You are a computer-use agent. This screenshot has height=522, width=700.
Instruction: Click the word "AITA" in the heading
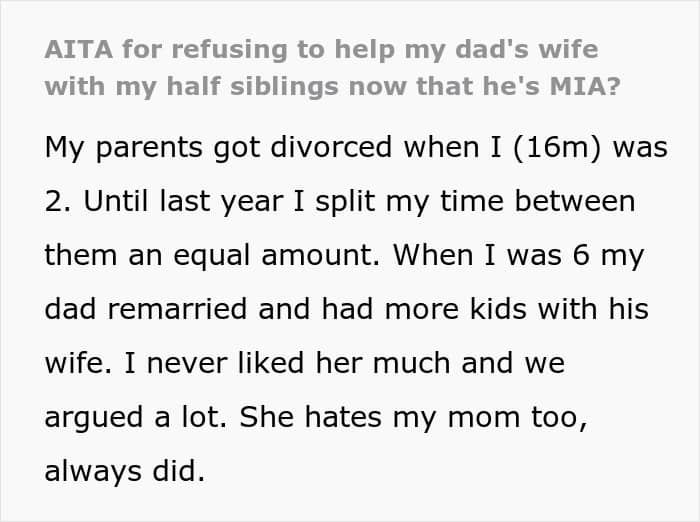click(x=79, y=49)
